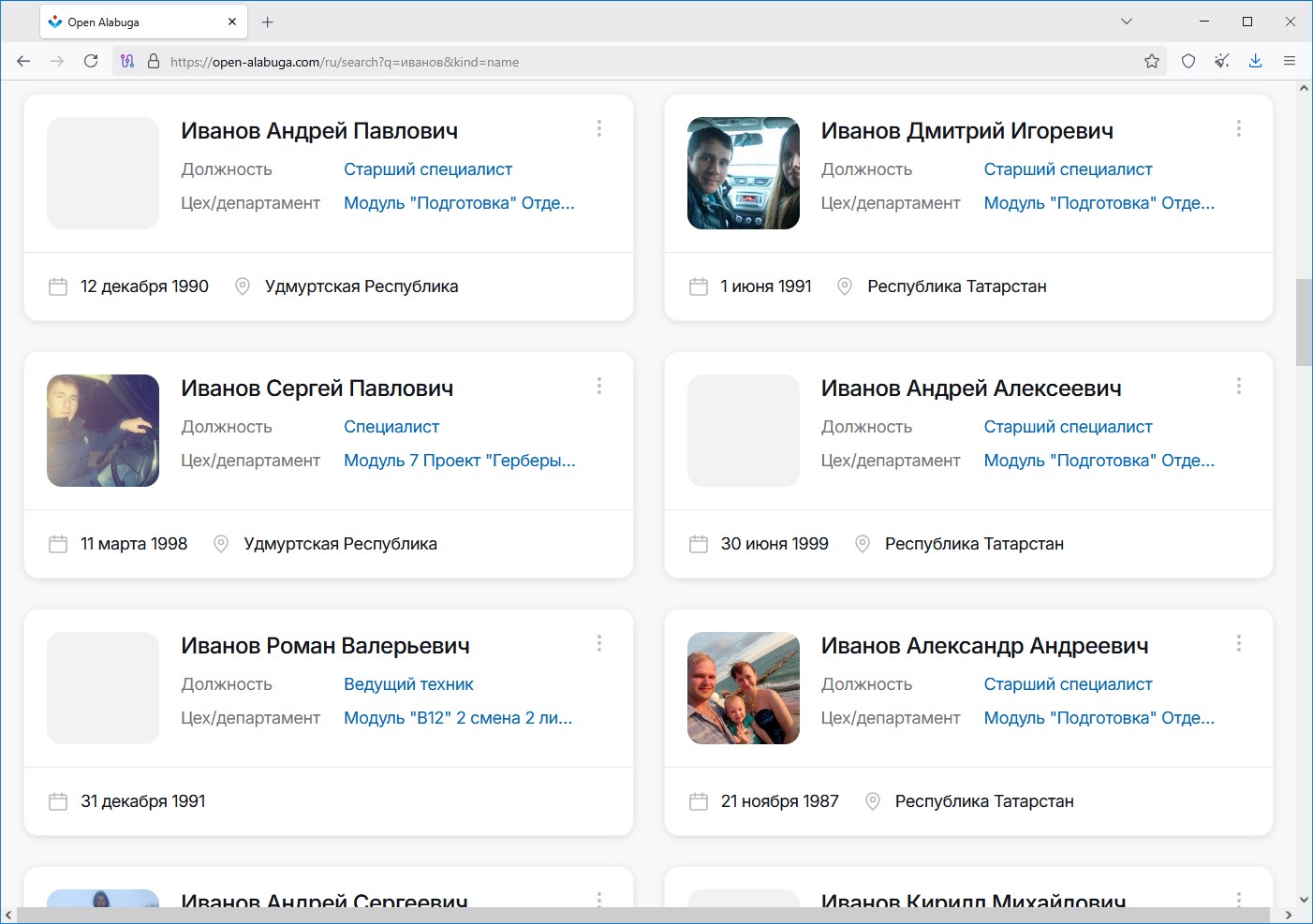The width and height of the screenshot is (1313, 924).
Task: Open Иванов Дмитрий Игоревич's profile photo
Action: (x=744, y=173)
